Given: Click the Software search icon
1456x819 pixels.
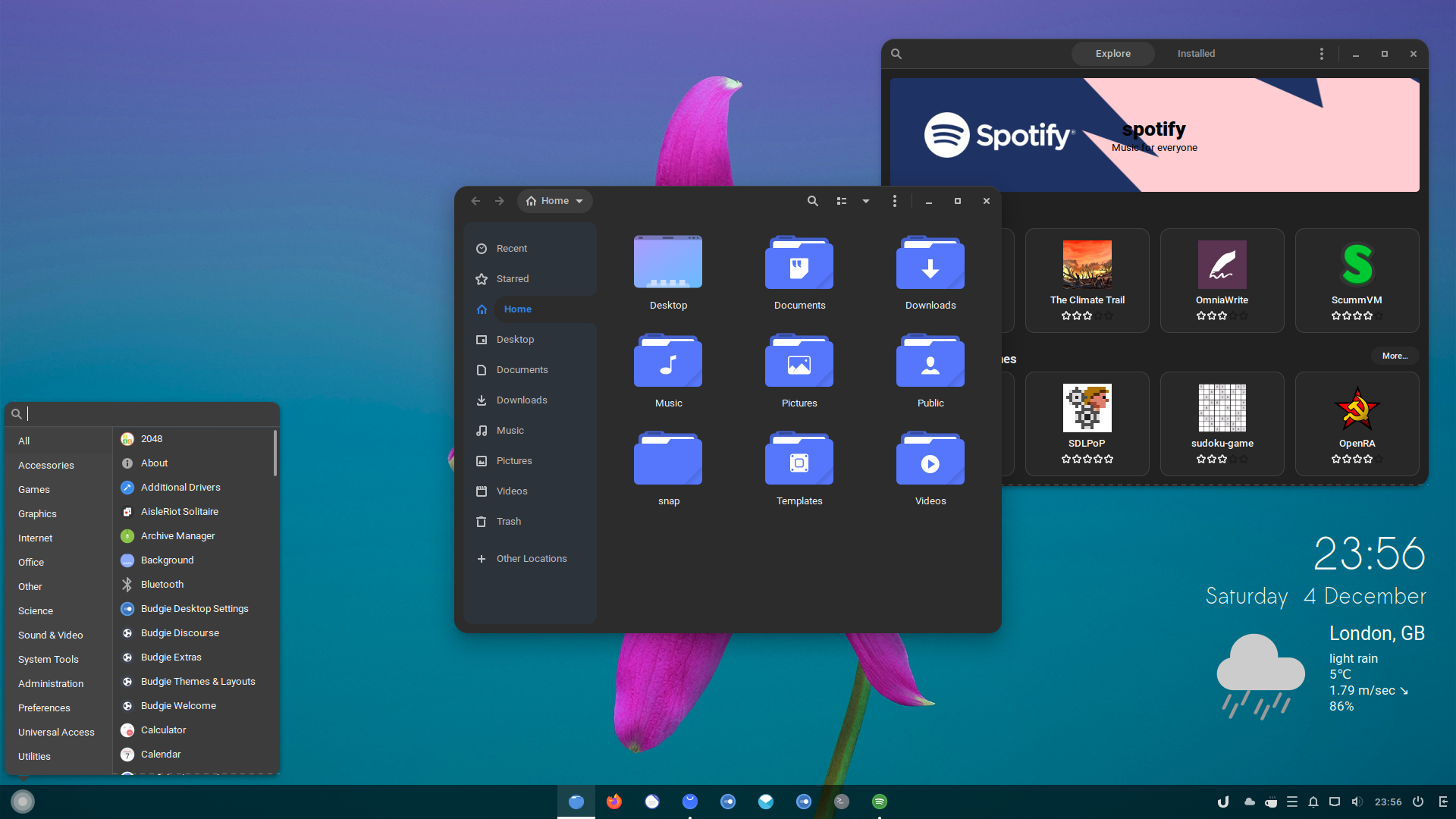Looking at the screenshot, I should [896, 54].
